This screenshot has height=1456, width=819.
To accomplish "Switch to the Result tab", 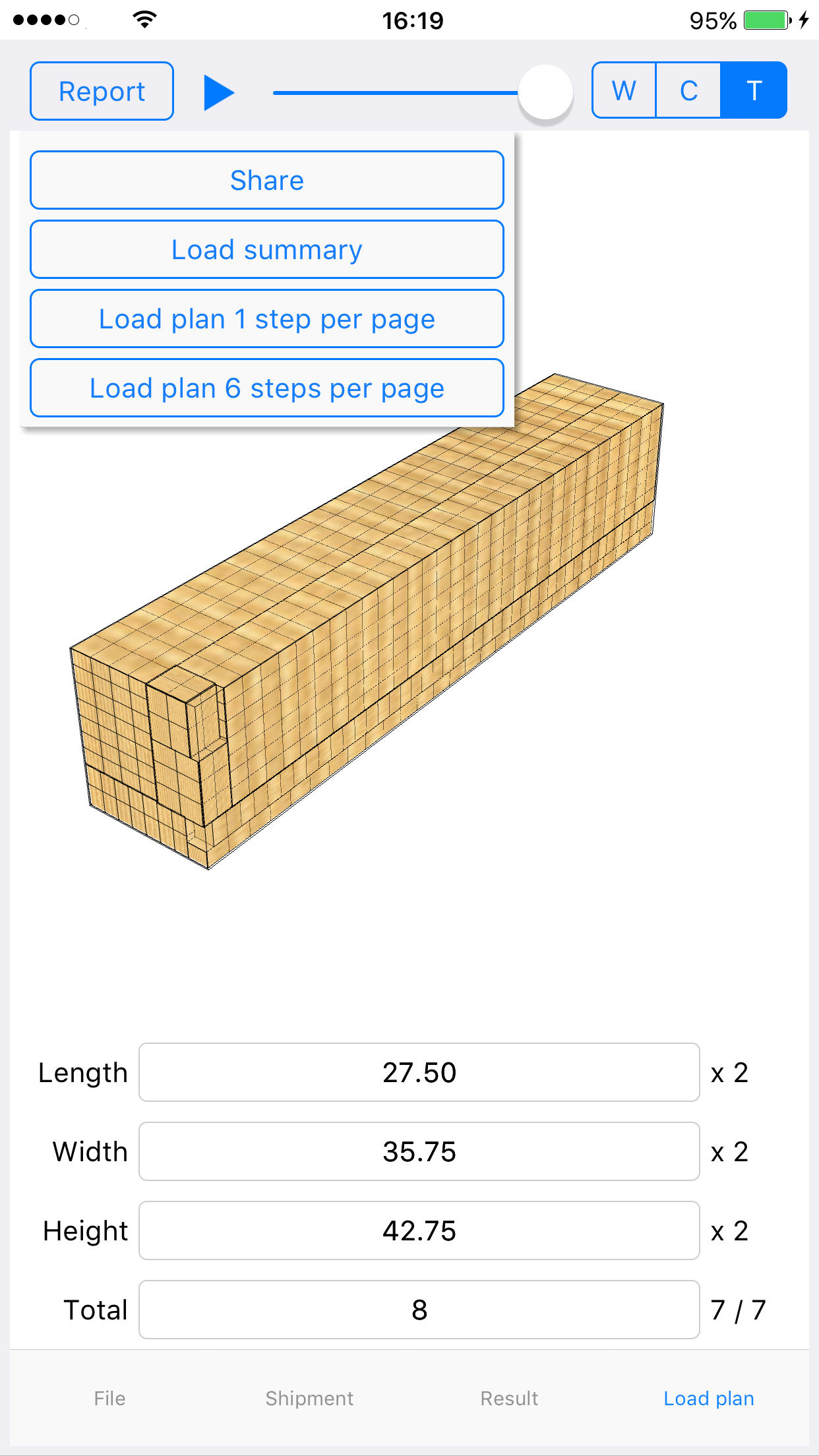I will click(x=509, y=1398).
